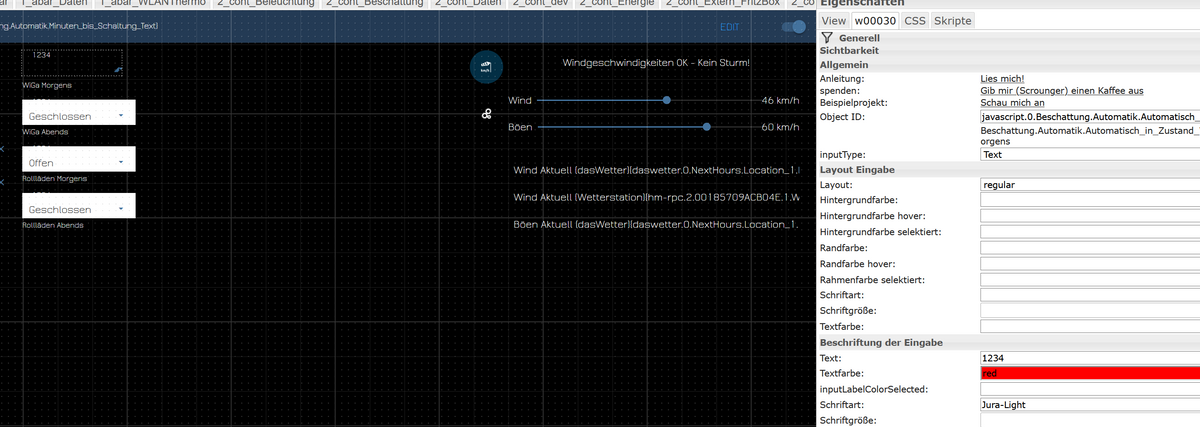Viewport: 1200px width, 427px height.
Task: Collapse the Layout Eingabe section
Action: click(1009, 170)
